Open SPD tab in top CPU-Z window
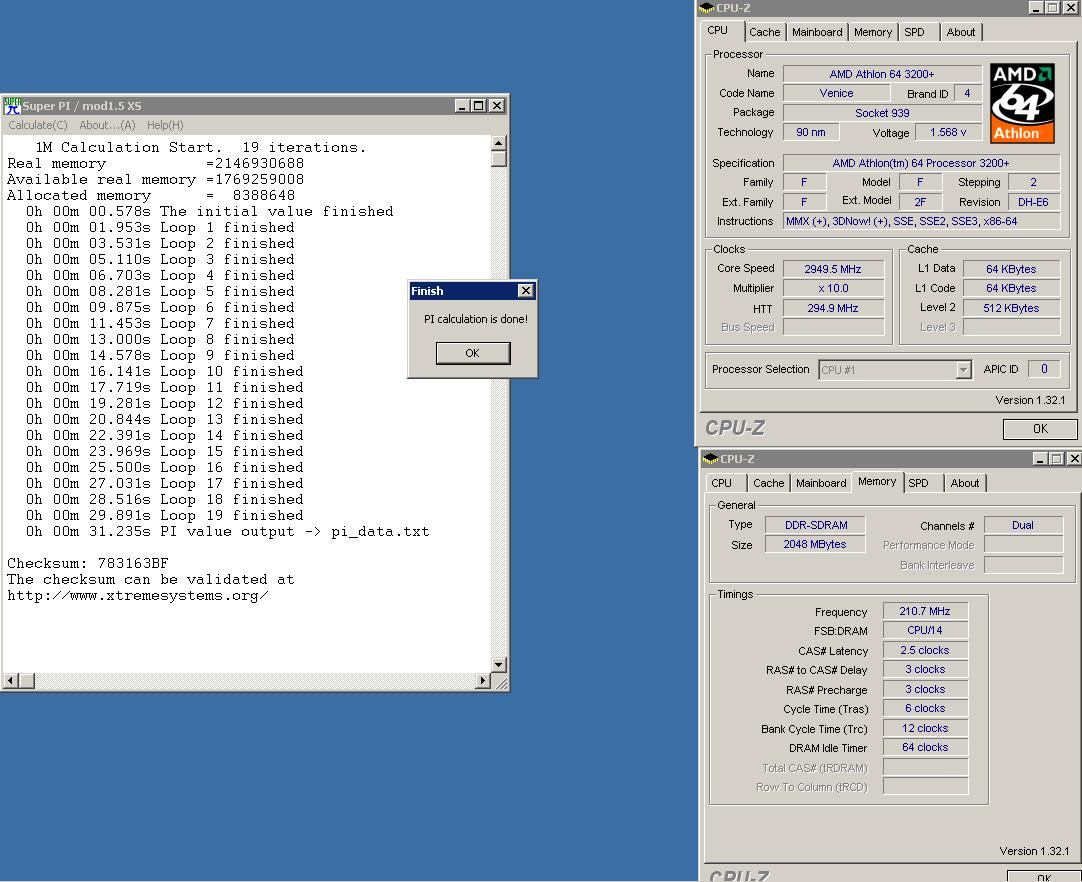Viewport: 1082px width, 882px height. [914, 32]
